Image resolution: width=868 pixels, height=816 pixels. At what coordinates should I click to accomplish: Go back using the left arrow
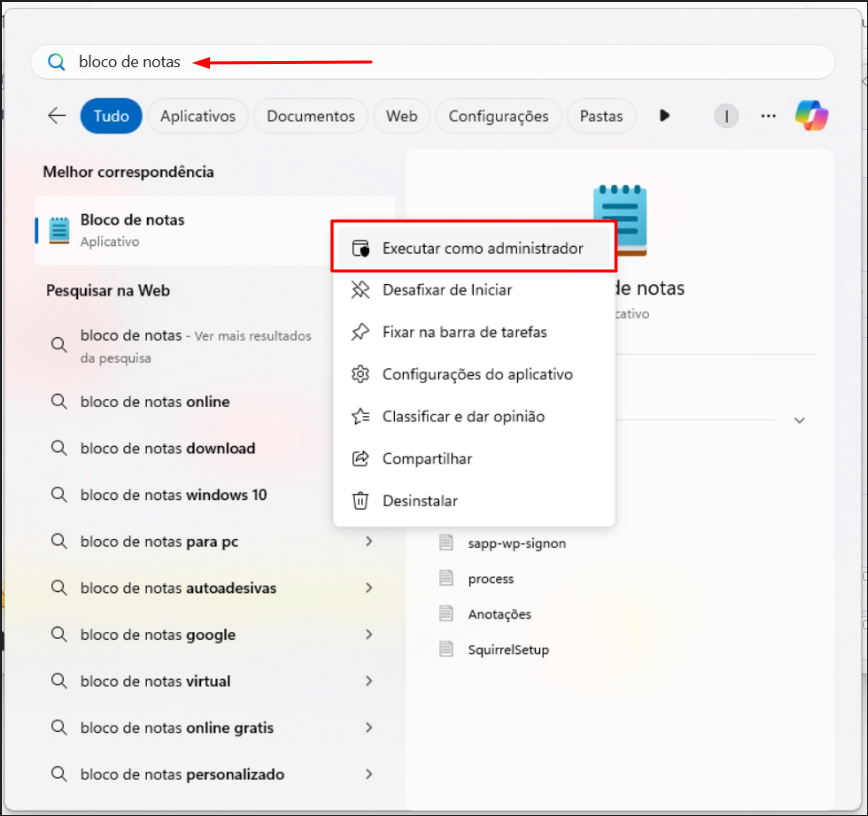coord(57,116)
